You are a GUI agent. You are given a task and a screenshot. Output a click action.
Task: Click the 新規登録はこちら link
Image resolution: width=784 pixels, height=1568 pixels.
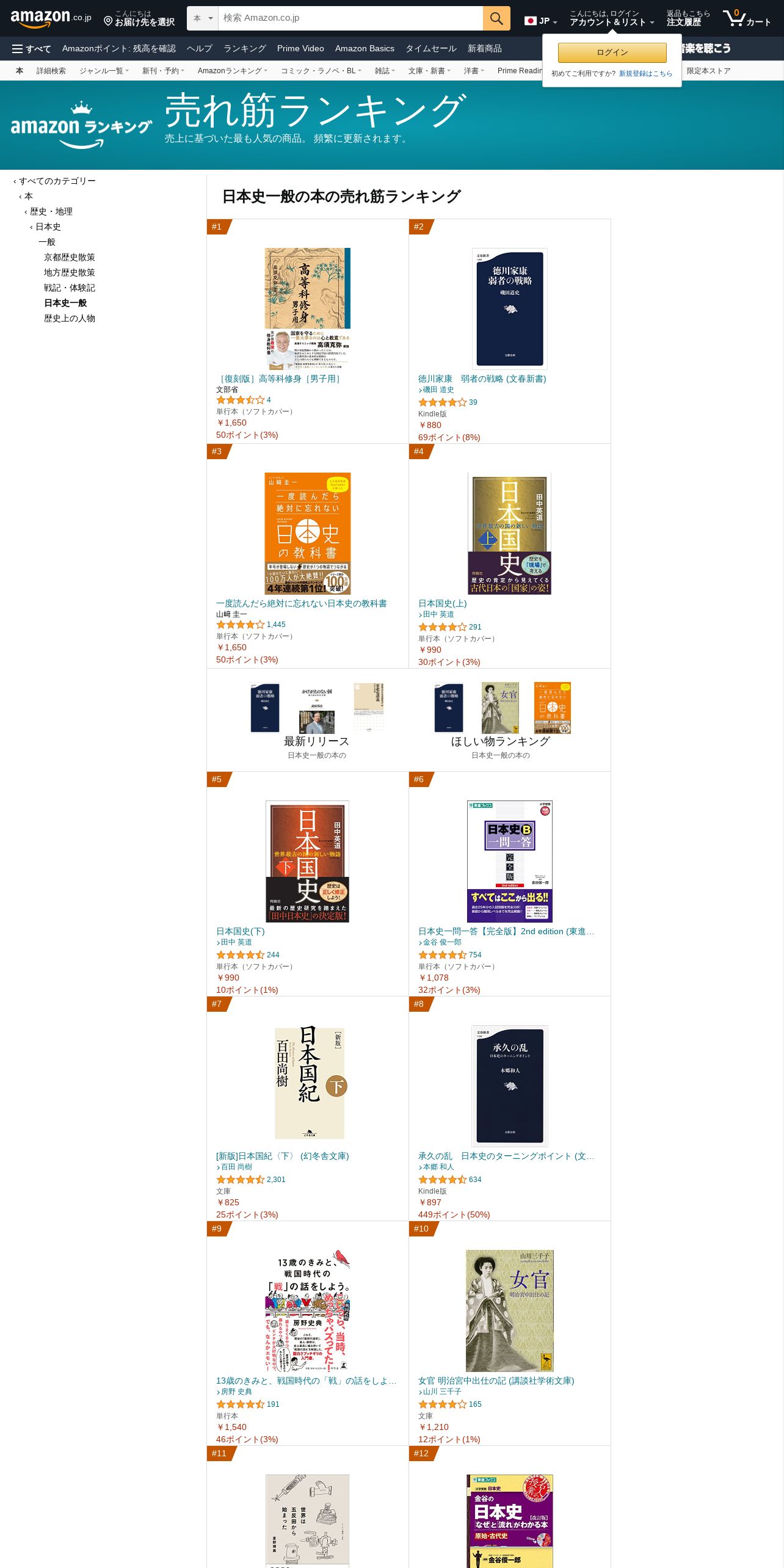(645, 74)
